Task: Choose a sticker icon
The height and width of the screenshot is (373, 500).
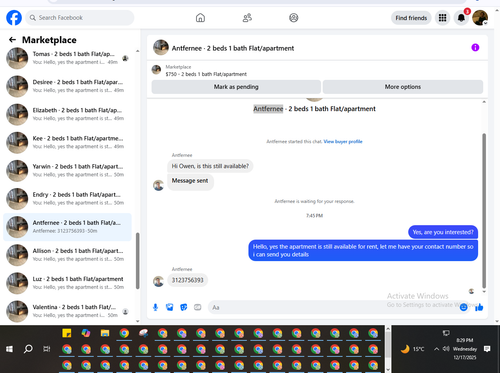Action: pyautogui.click(x=184, y=307)
